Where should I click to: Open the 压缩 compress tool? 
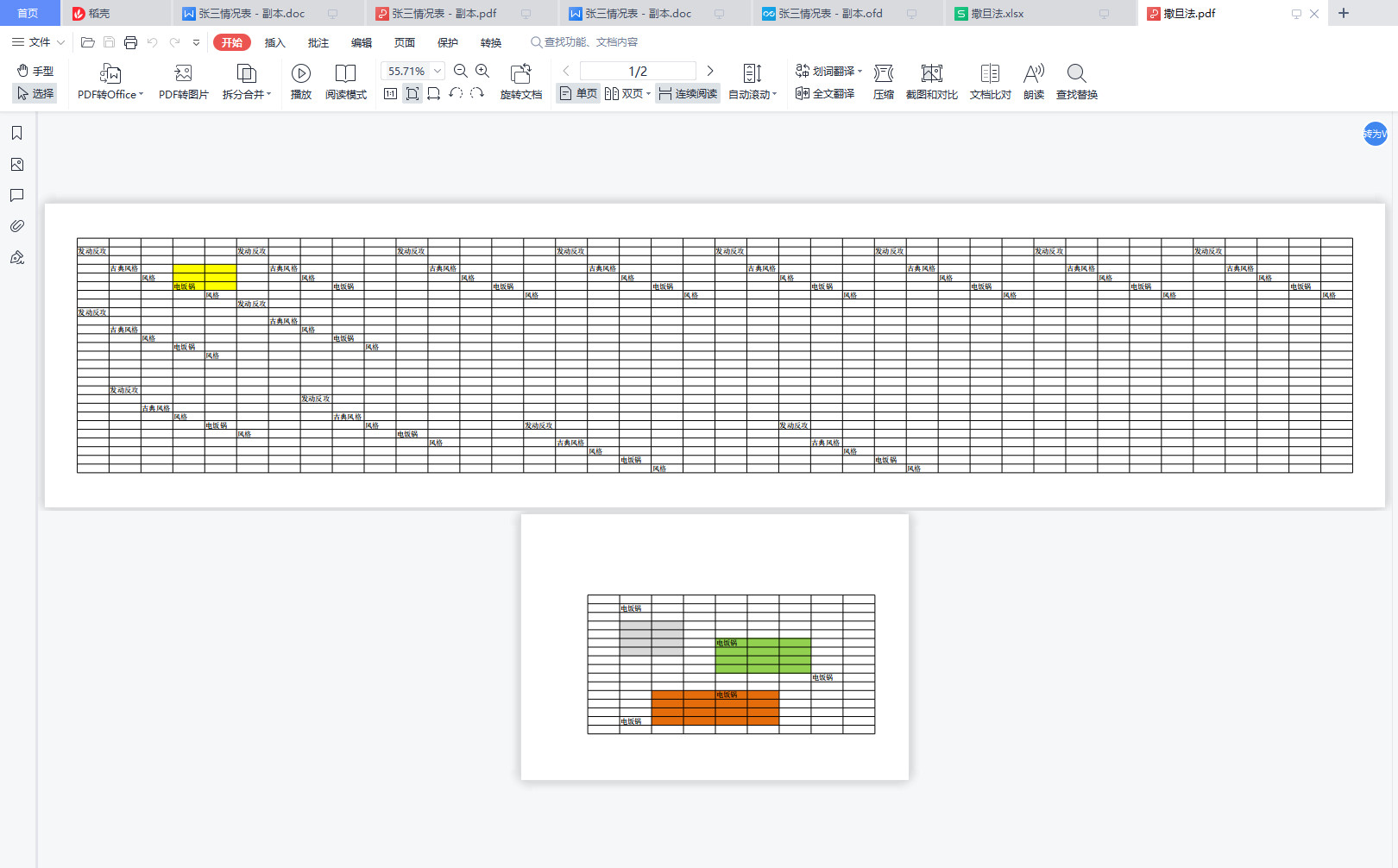click(x=884, y=82)
